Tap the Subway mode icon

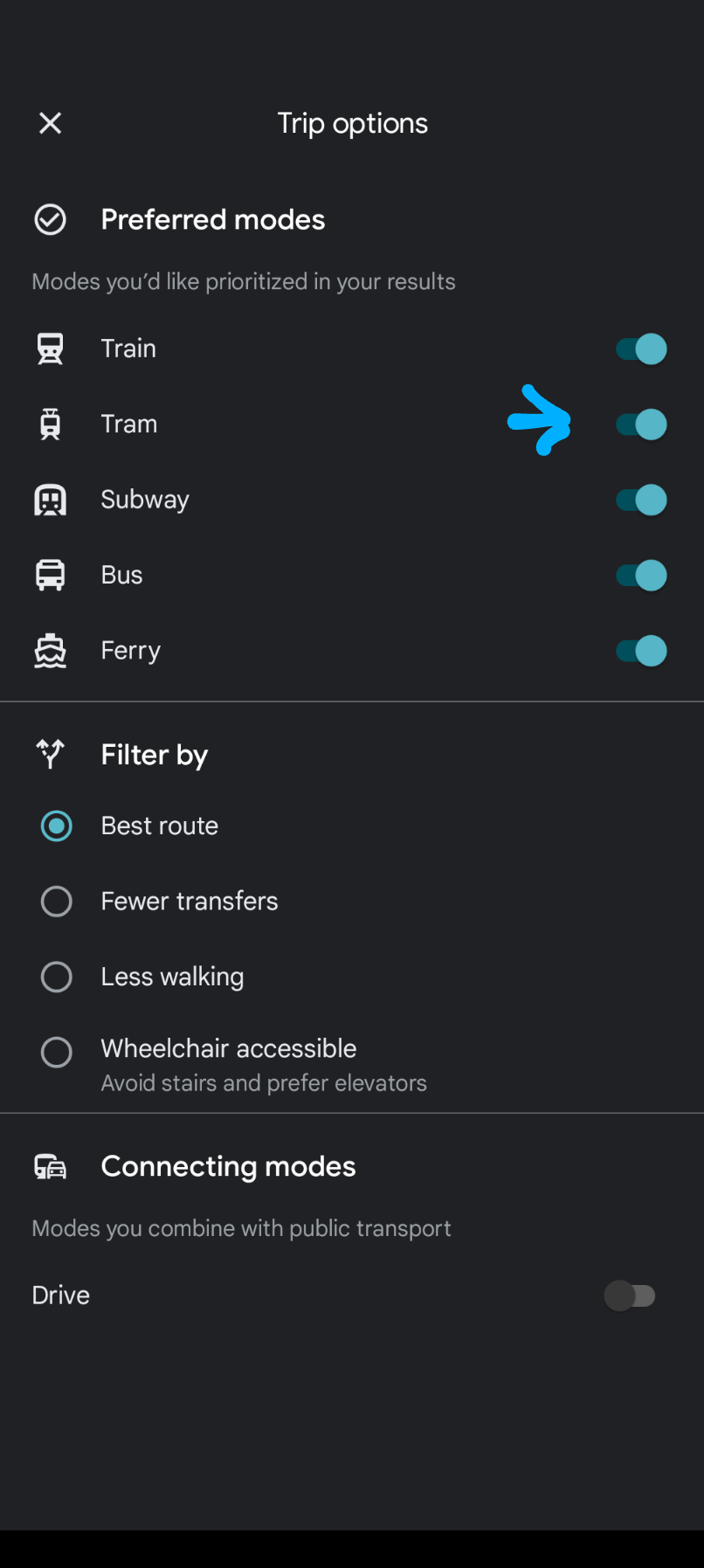[50, 500]
